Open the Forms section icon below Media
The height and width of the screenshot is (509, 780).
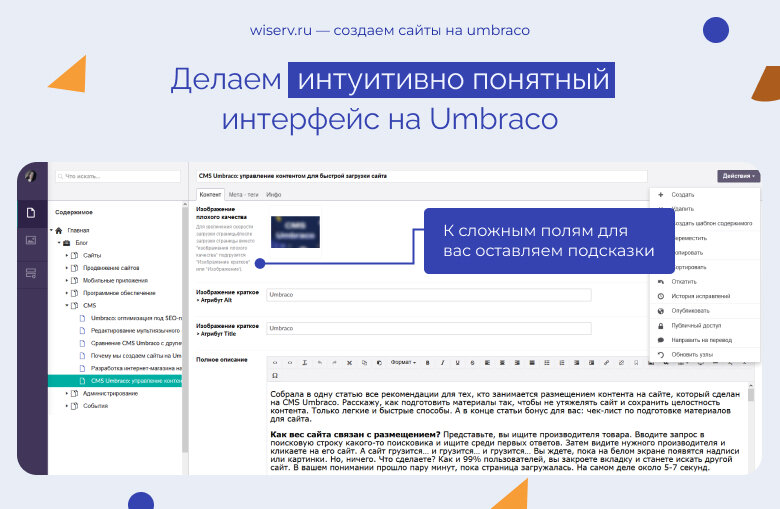31,273
